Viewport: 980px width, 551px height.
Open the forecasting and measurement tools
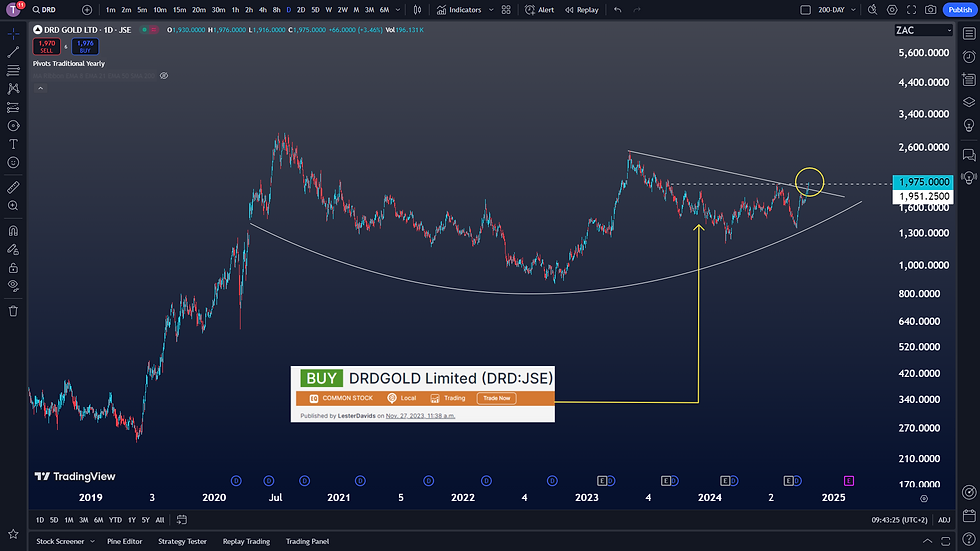click(13, 107)
